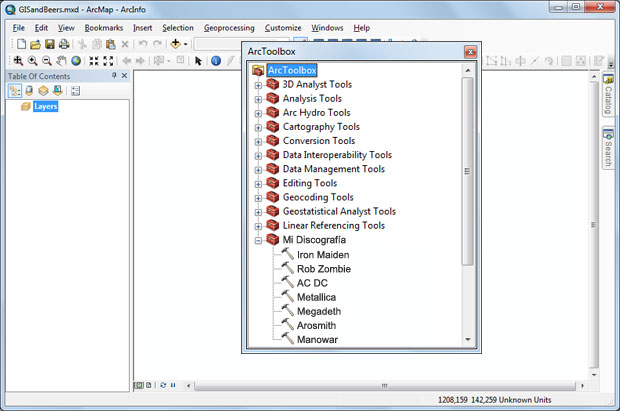Click the Paste clipboard icon
Viewport: 620px width, 411px height.
(111, 44)
